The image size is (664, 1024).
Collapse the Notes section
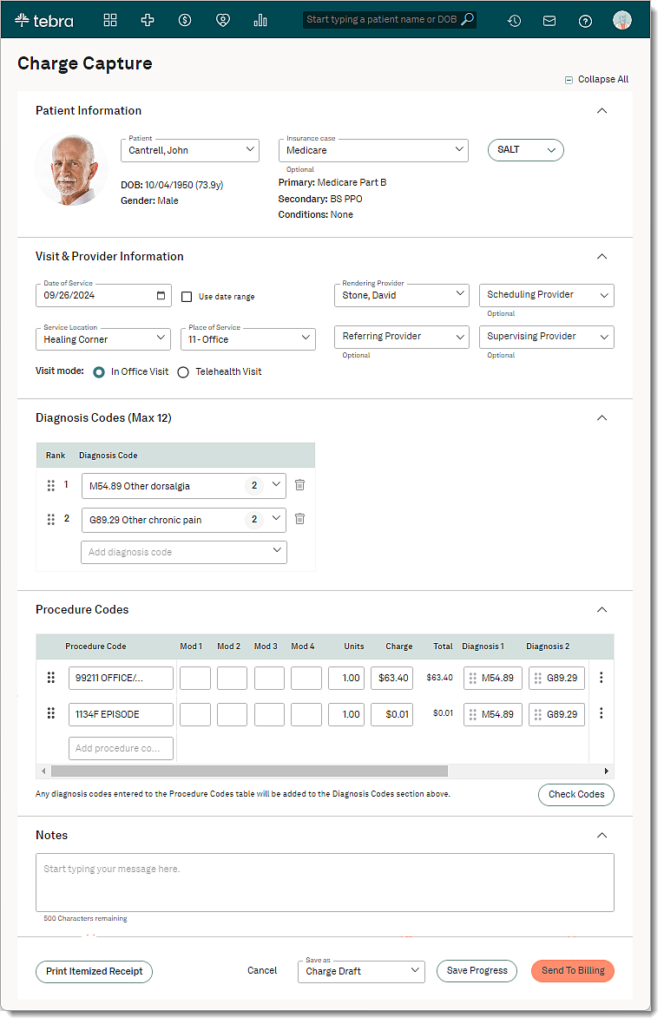[602, 835]
